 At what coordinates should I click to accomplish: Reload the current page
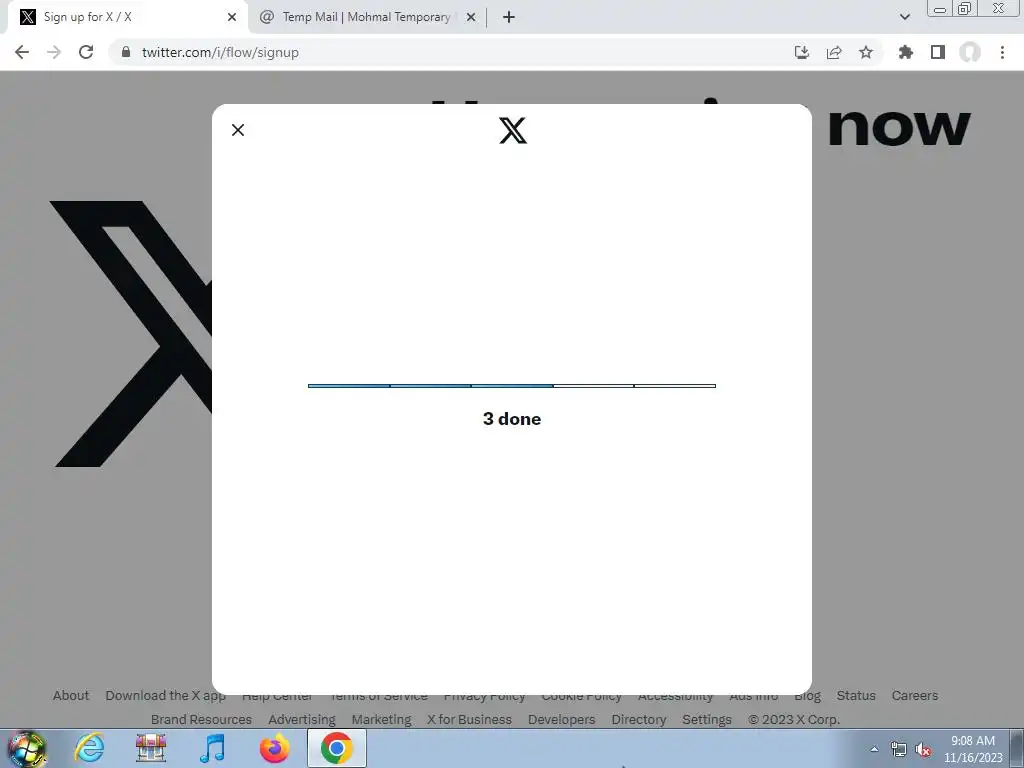click(86, 52)
